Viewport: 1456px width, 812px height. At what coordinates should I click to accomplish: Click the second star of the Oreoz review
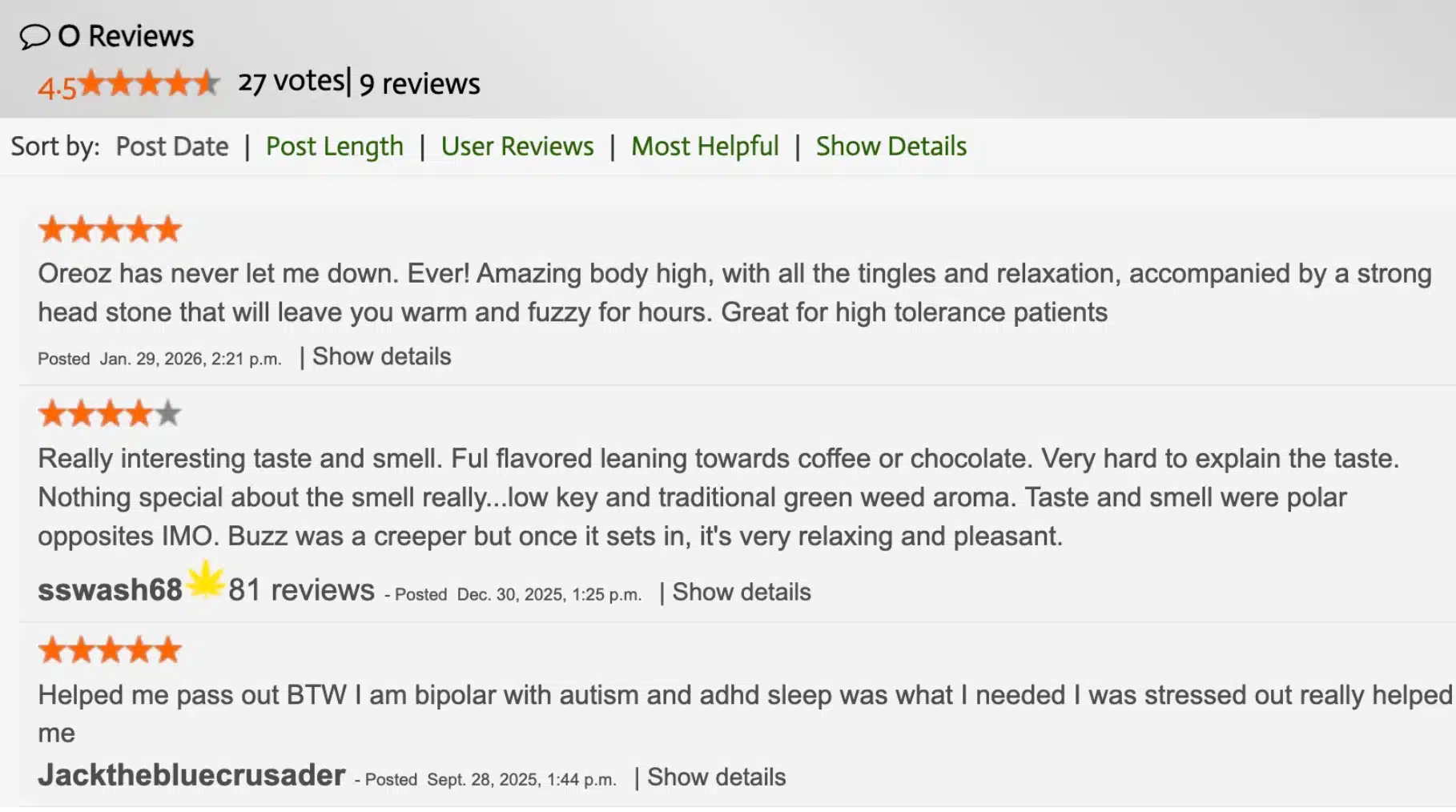(x=81, y=228)
